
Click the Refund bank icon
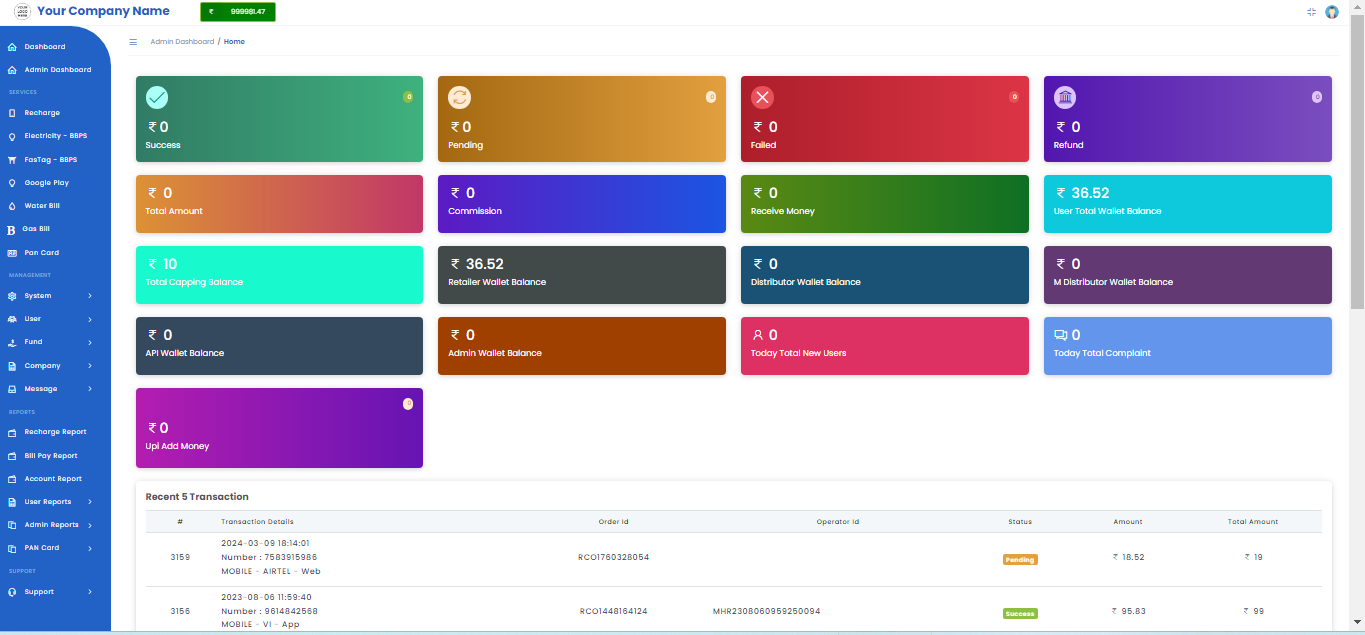point(1065,97)
